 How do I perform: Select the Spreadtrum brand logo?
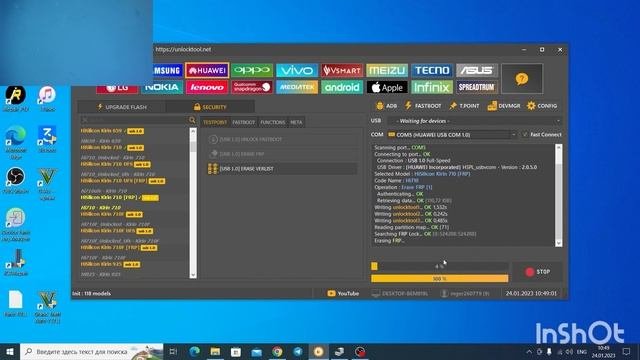[477, 87]
